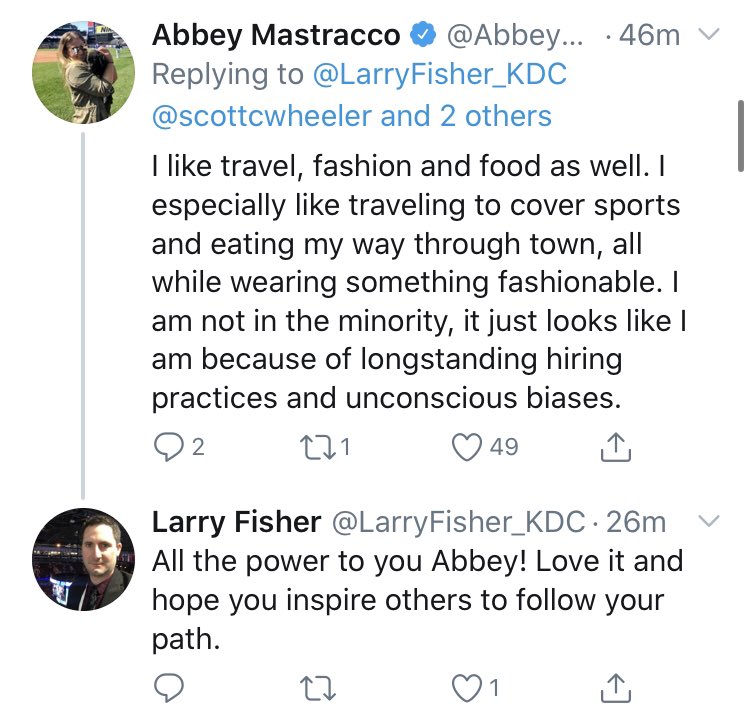Like Abbey Mastracco's tweet
This screenshot has height=721, width=750.
(x=468, y=447)
